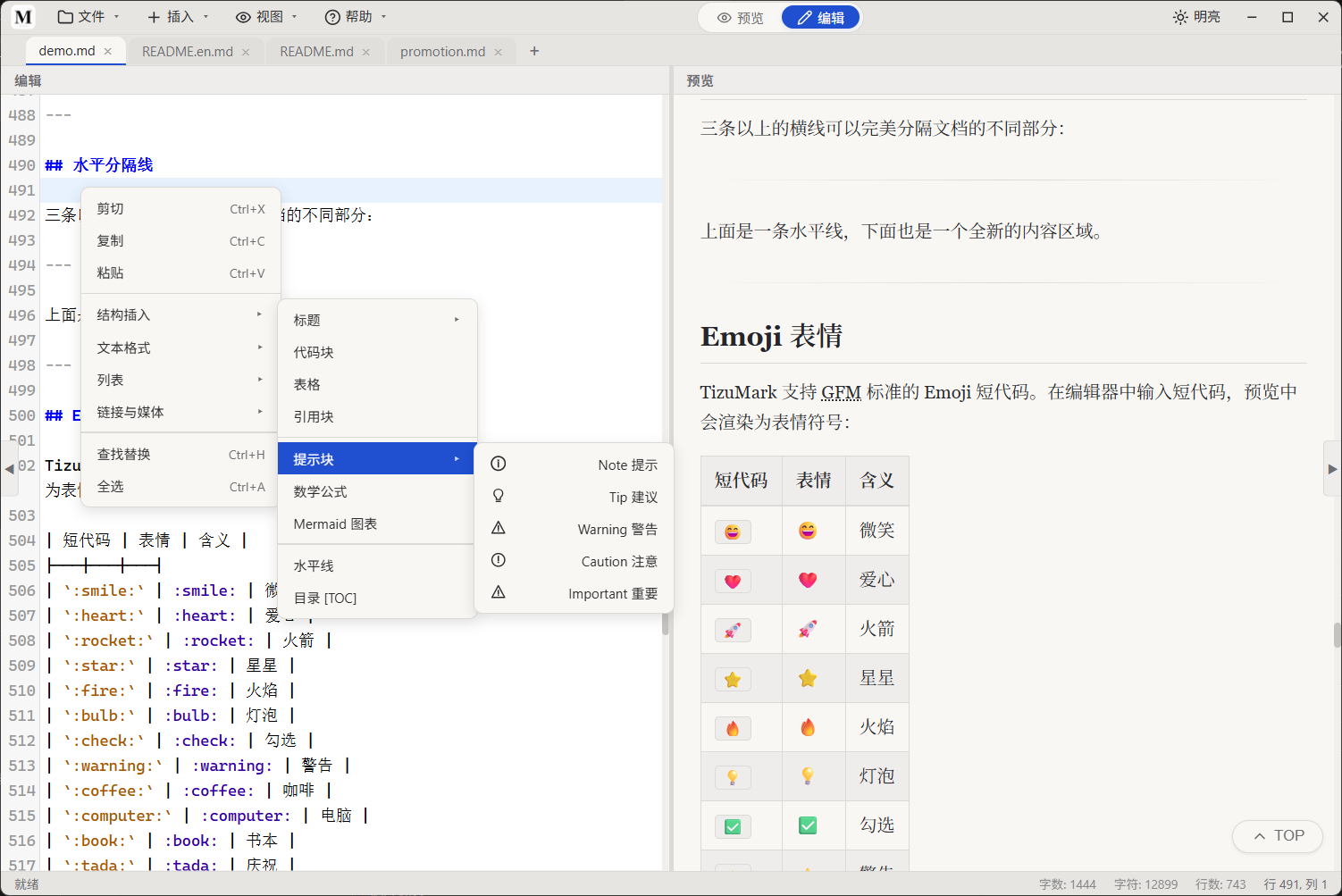Expand the 提示块 submenu
Screen dimensions: 1342x896
[377, 459]
